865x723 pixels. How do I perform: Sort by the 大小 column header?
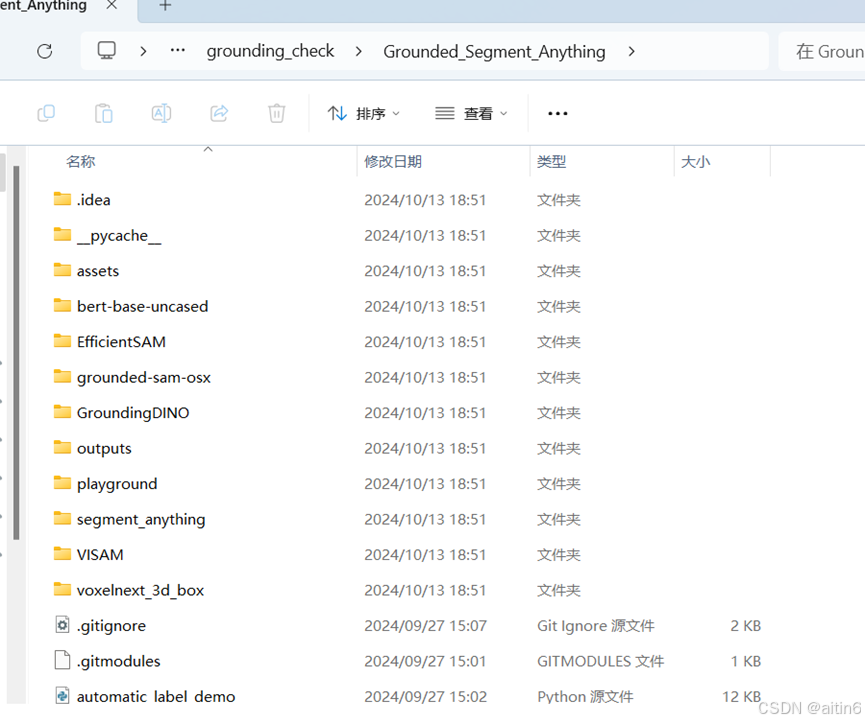[x=696, y=162]
